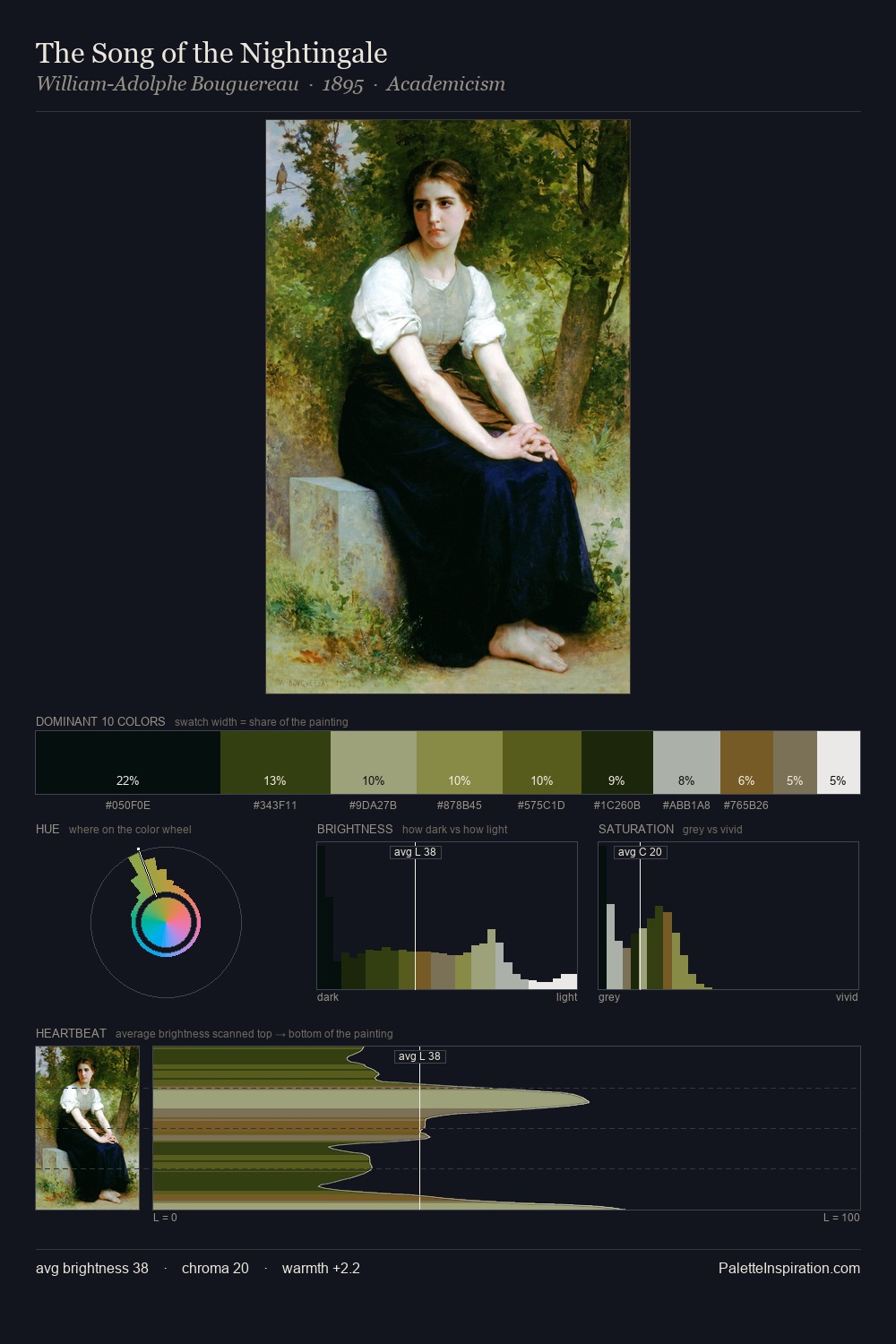The height and width of the screenshot is (1344, 896).
Task: Click the 'light' axis label
Action: [x=566, y=997]
